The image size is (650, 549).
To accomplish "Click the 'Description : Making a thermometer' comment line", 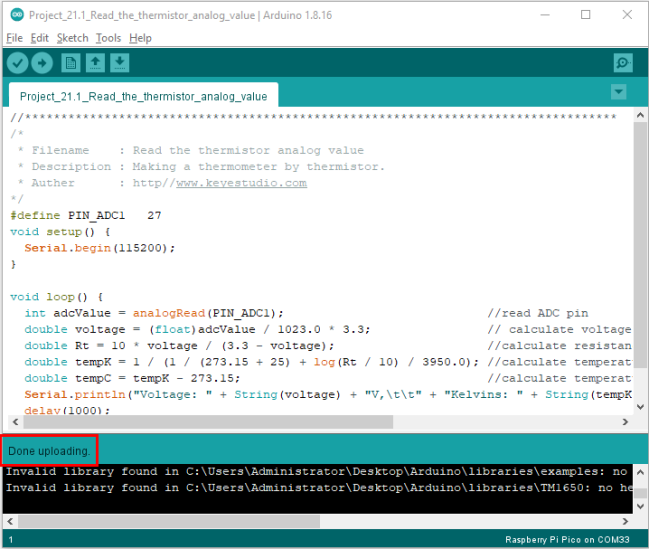I will [x=201, y=167].
